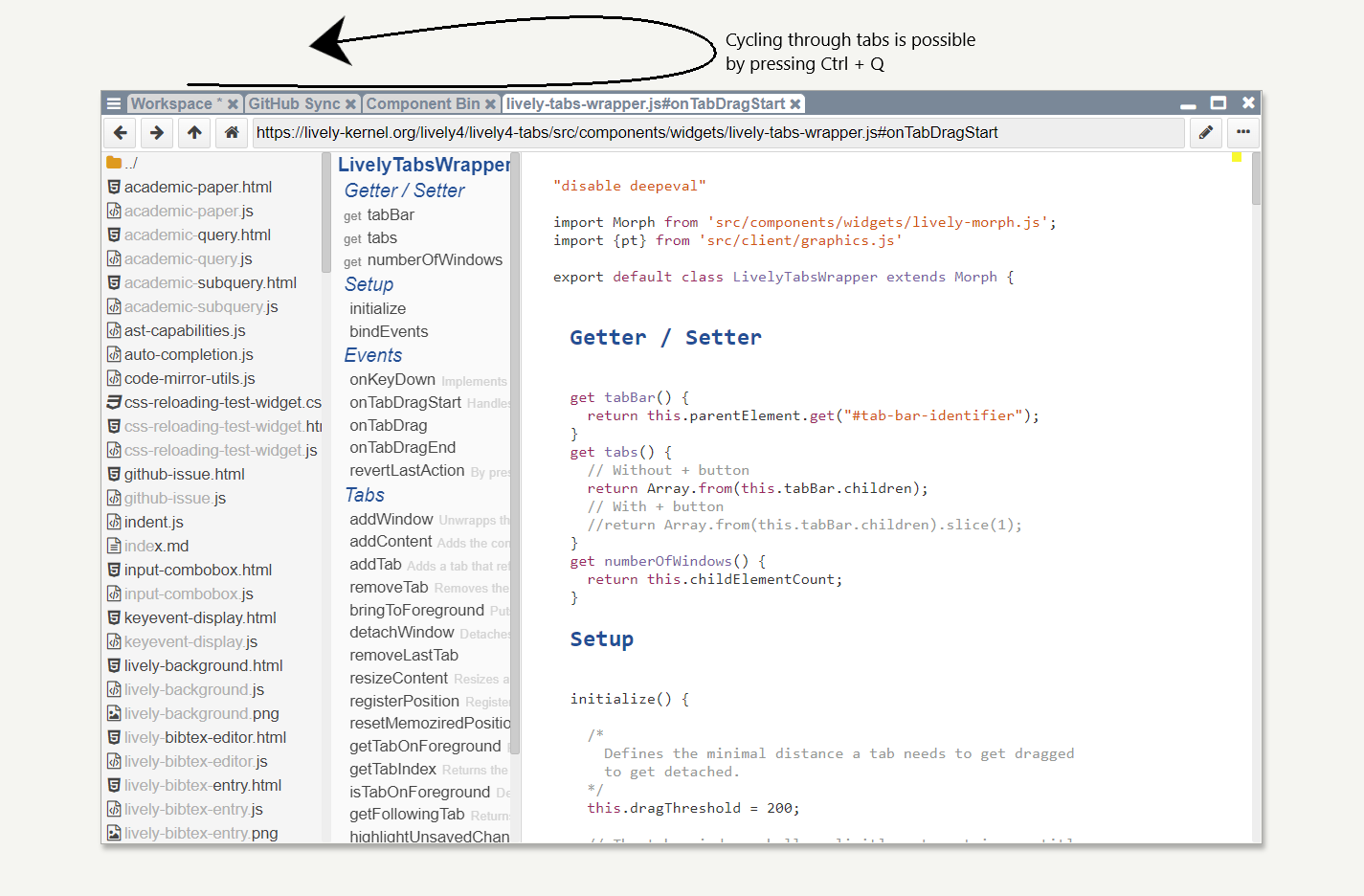1364x896 pixels.
Task: Switch to the GitHub Sync tab
Action: [294, 104]
